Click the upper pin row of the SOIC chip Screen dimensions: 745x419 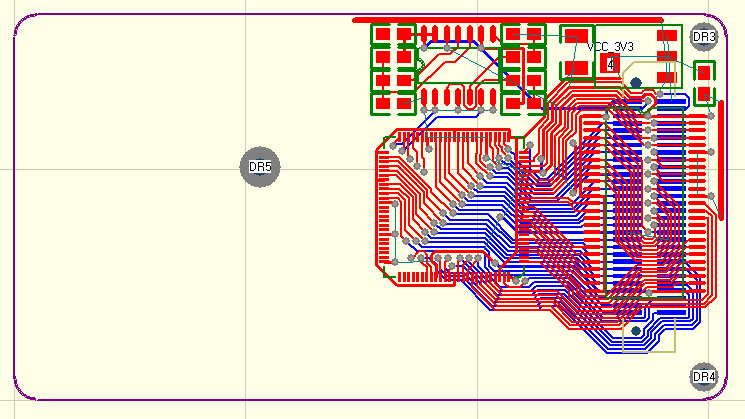[458, 33]
